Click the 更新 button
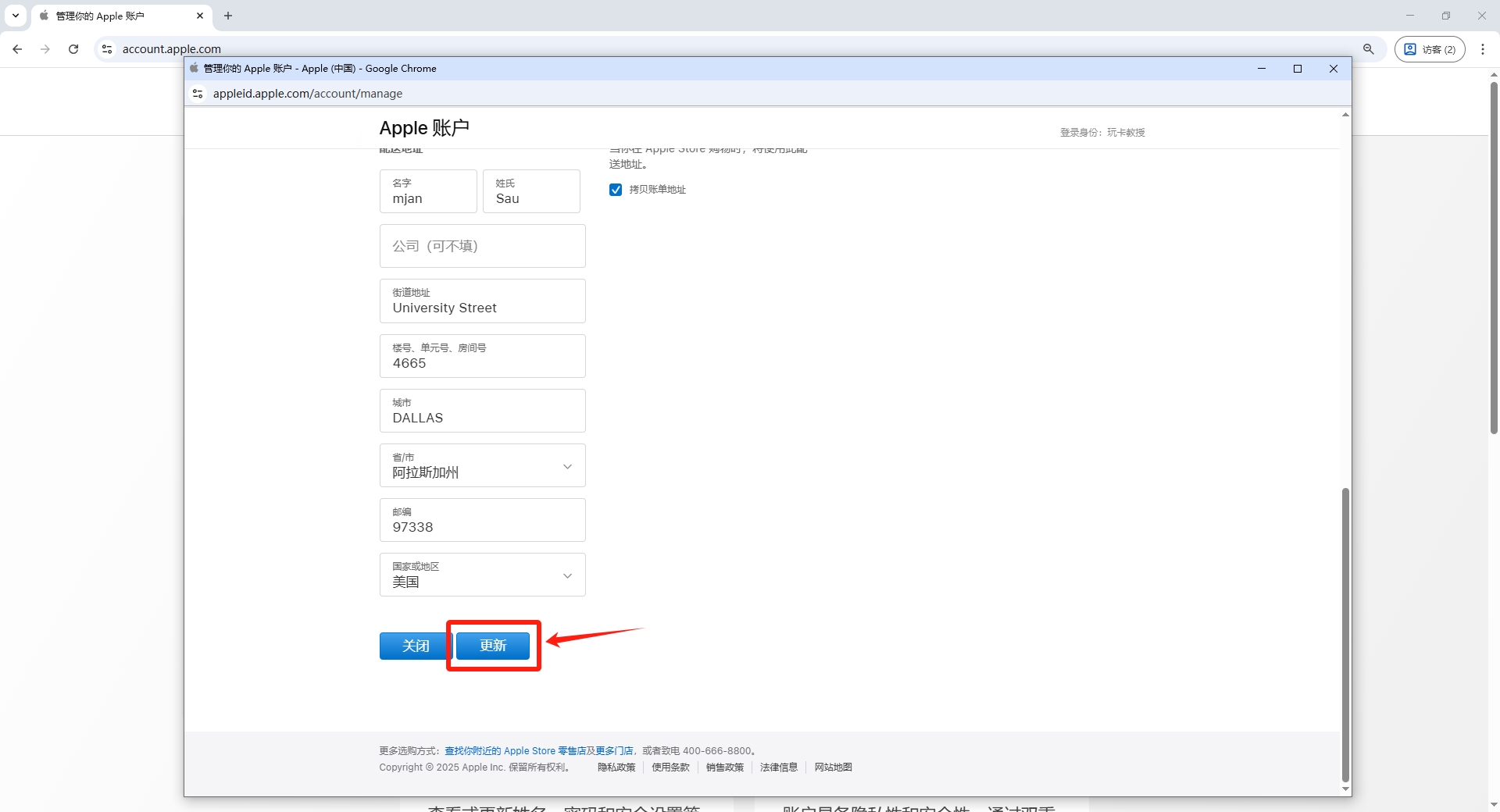Image resolution: width=1500 pixels, height=812 pixels. click(x=493, y=646)
